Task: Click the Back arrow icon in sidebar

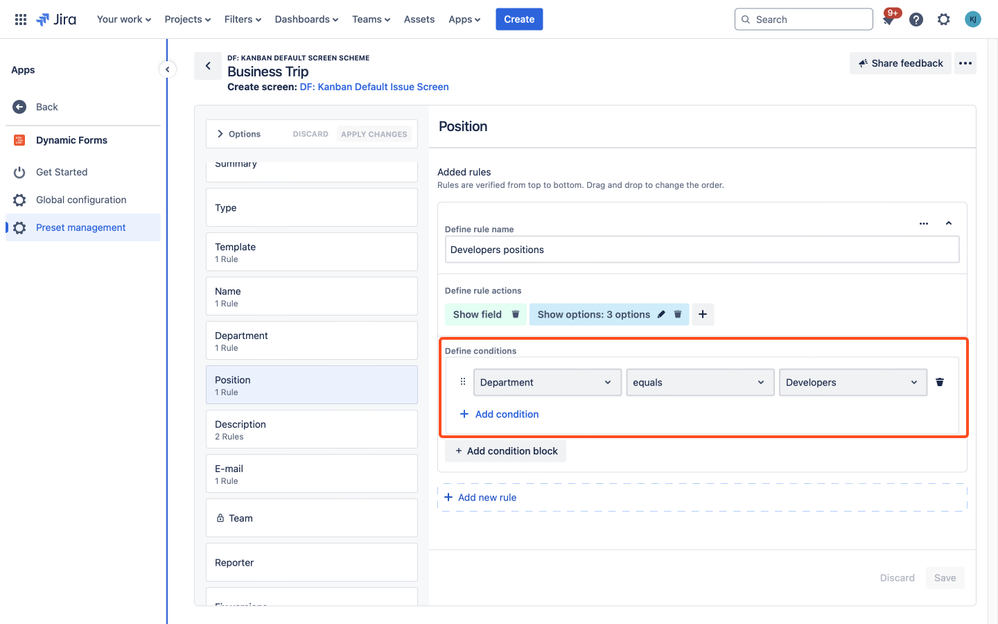Action: point(20,107)
